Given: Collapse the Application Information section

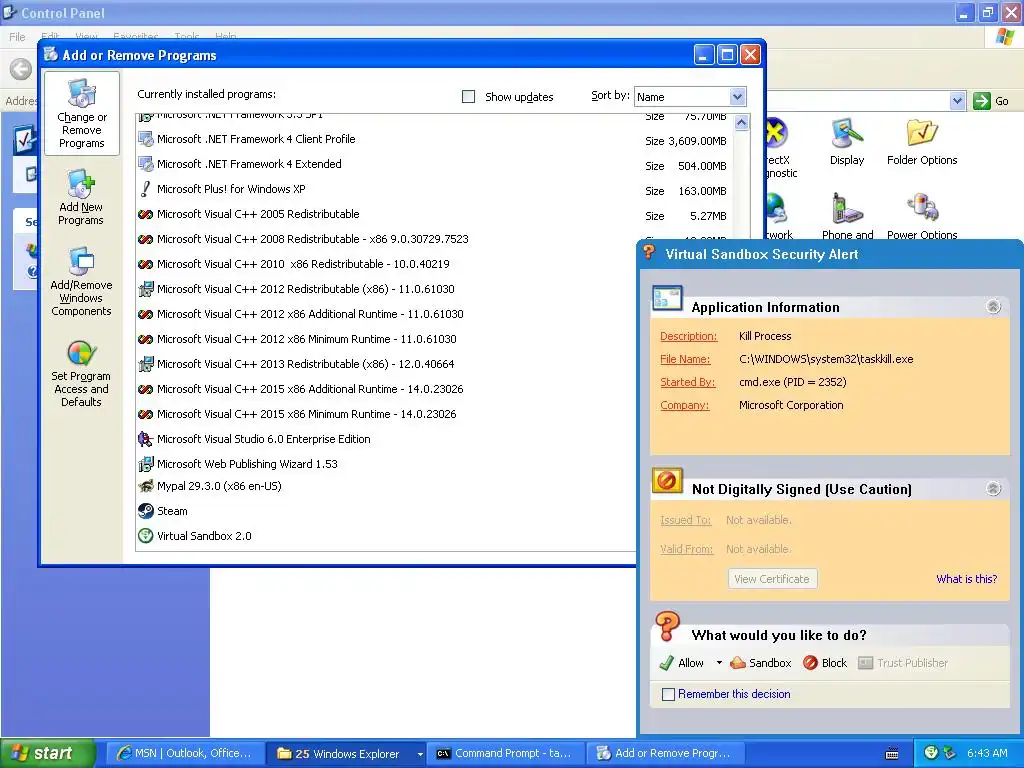Looking at the screenshot, I should pyautogui.click(x=993, y=306).
